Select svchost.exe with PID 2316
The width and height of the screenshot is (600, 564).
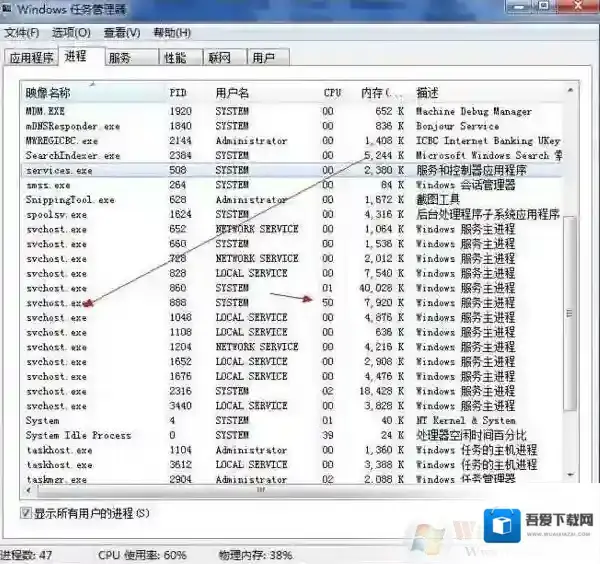pyautogui.click(x=292, y=391)
